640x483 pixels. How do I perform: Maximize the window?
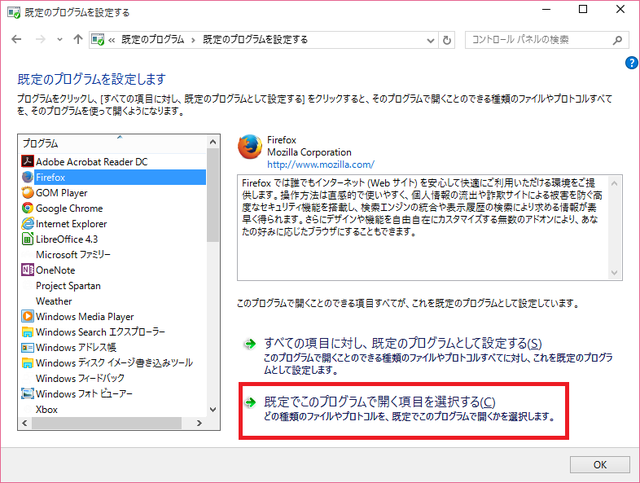pos(583,9)
